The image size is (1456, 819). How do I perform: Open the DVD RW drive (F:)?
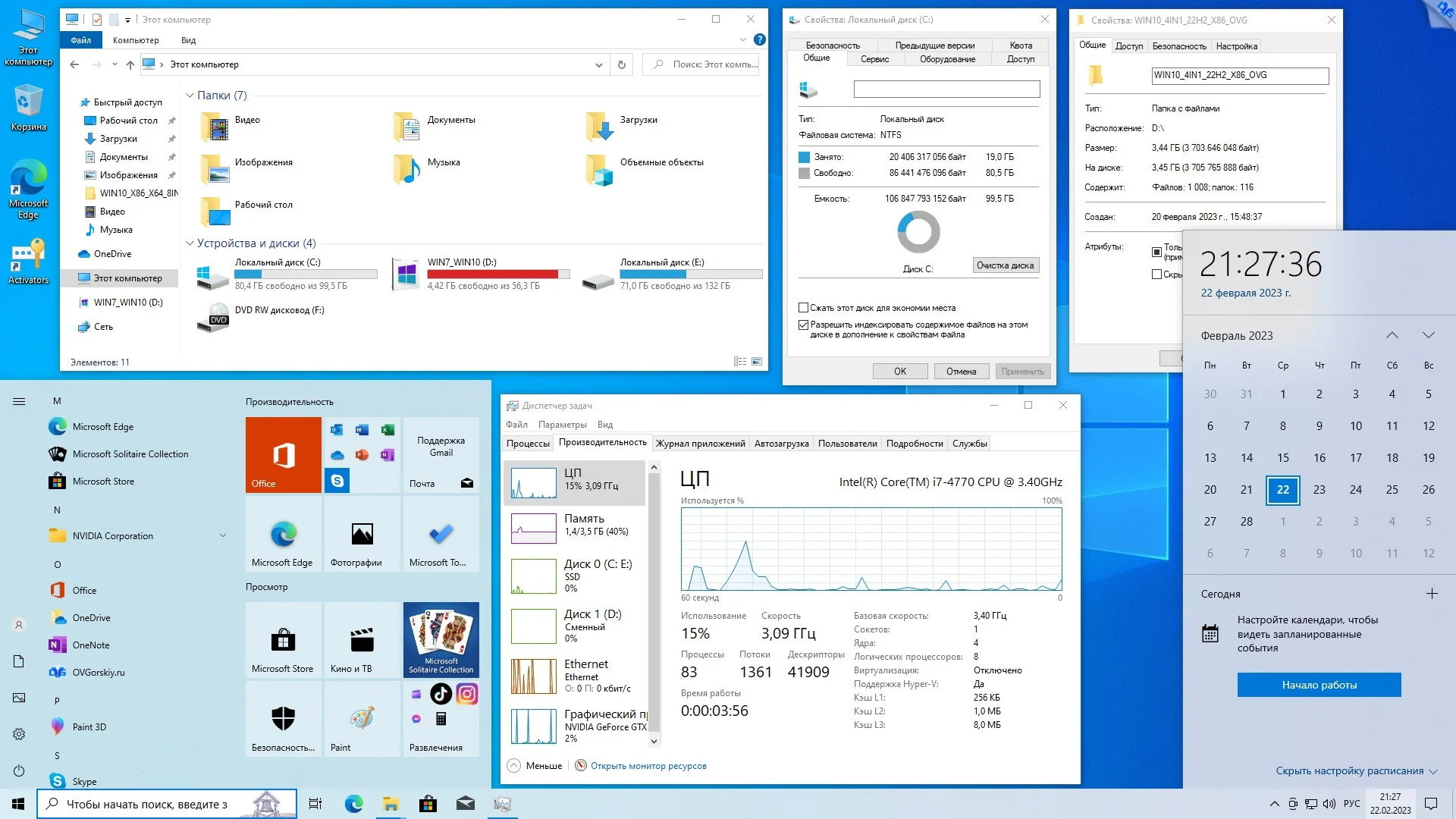point(278,310)
